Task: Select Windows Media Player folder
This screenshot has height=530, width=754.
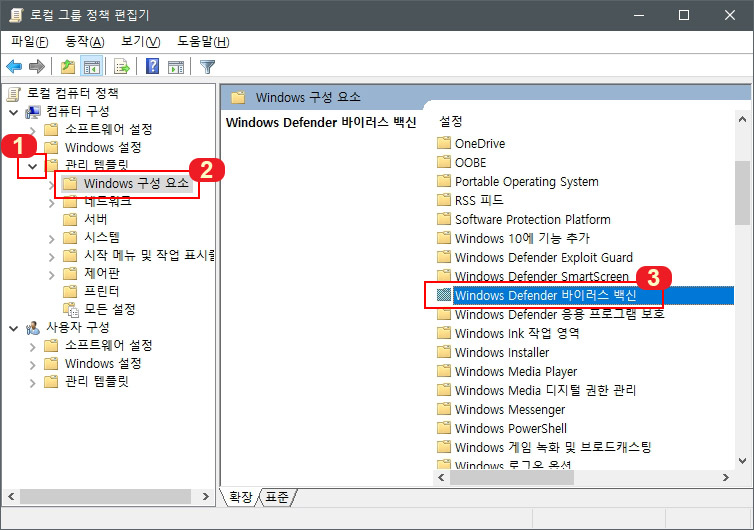Action: (x=515, y=371)
